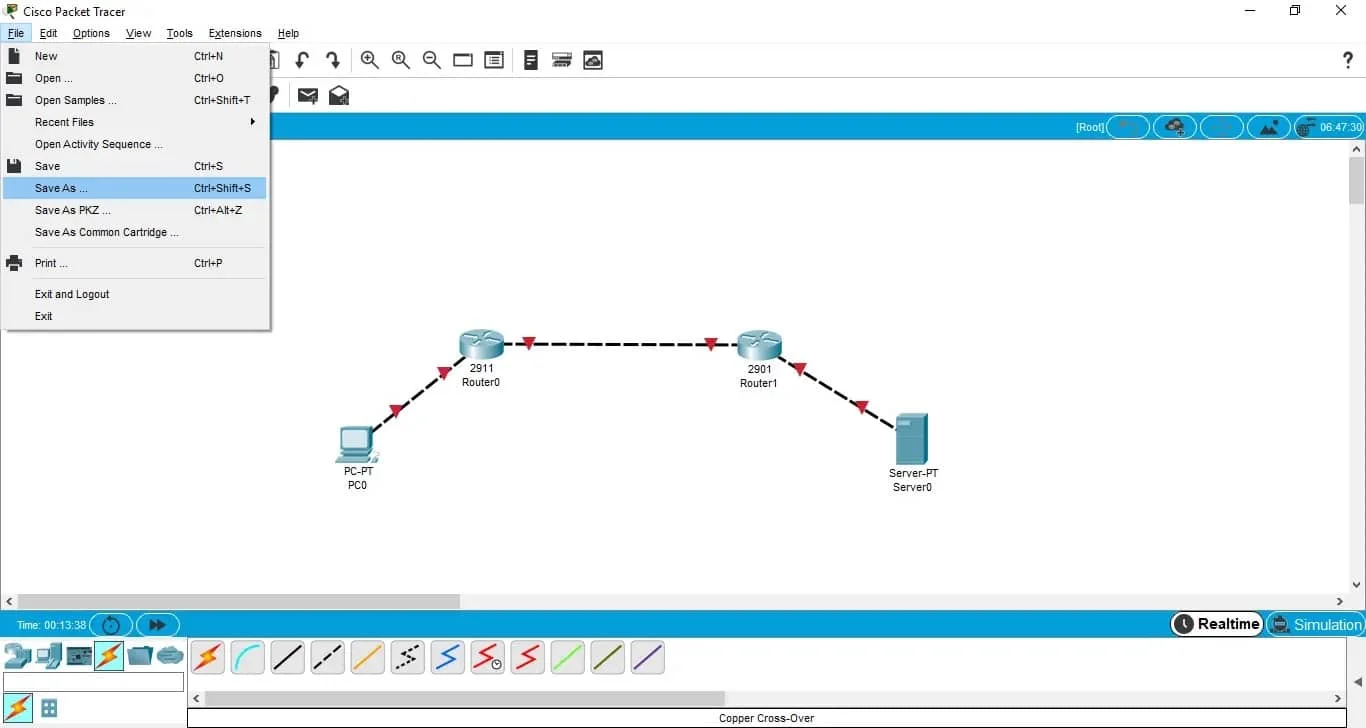Image resolution: width=1366 pixels, height=728 pixels.
Task: Select the PC0 computer device
Action: [x=356, y=443]
